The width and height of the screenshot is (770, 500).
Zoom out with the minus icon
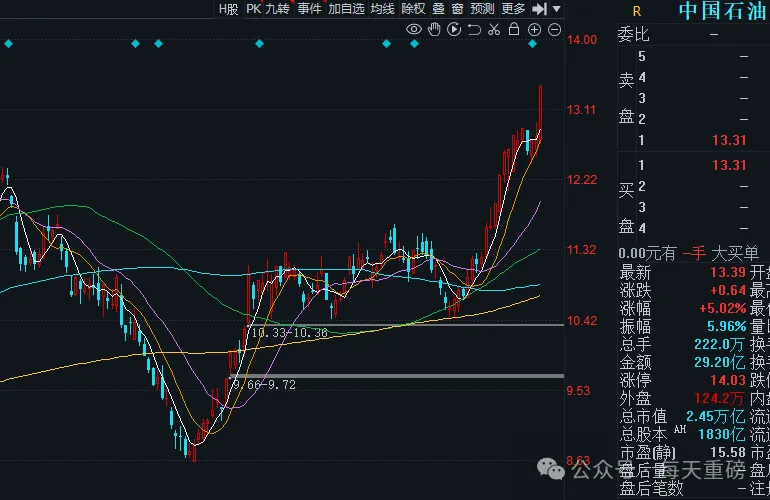pos(554,30)
